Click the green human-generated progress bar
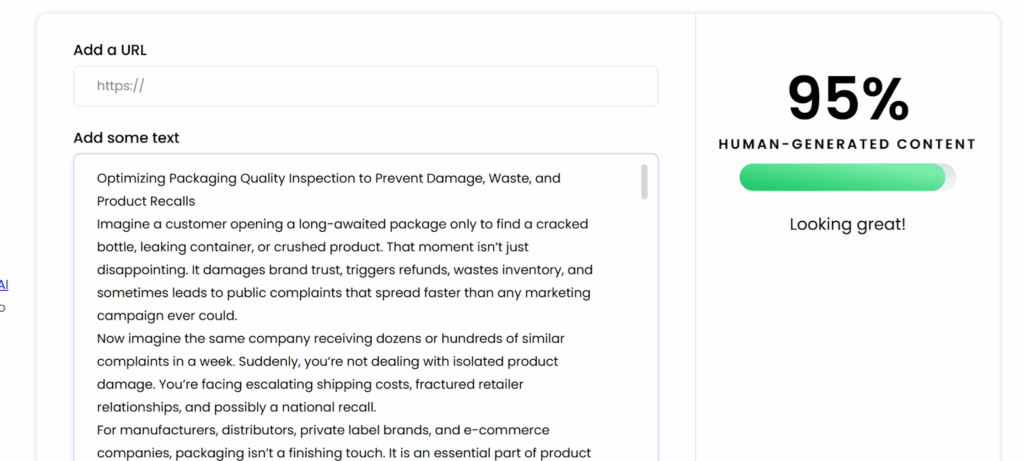The width and height of the screenshot is (1024, 461). (840, 178)
